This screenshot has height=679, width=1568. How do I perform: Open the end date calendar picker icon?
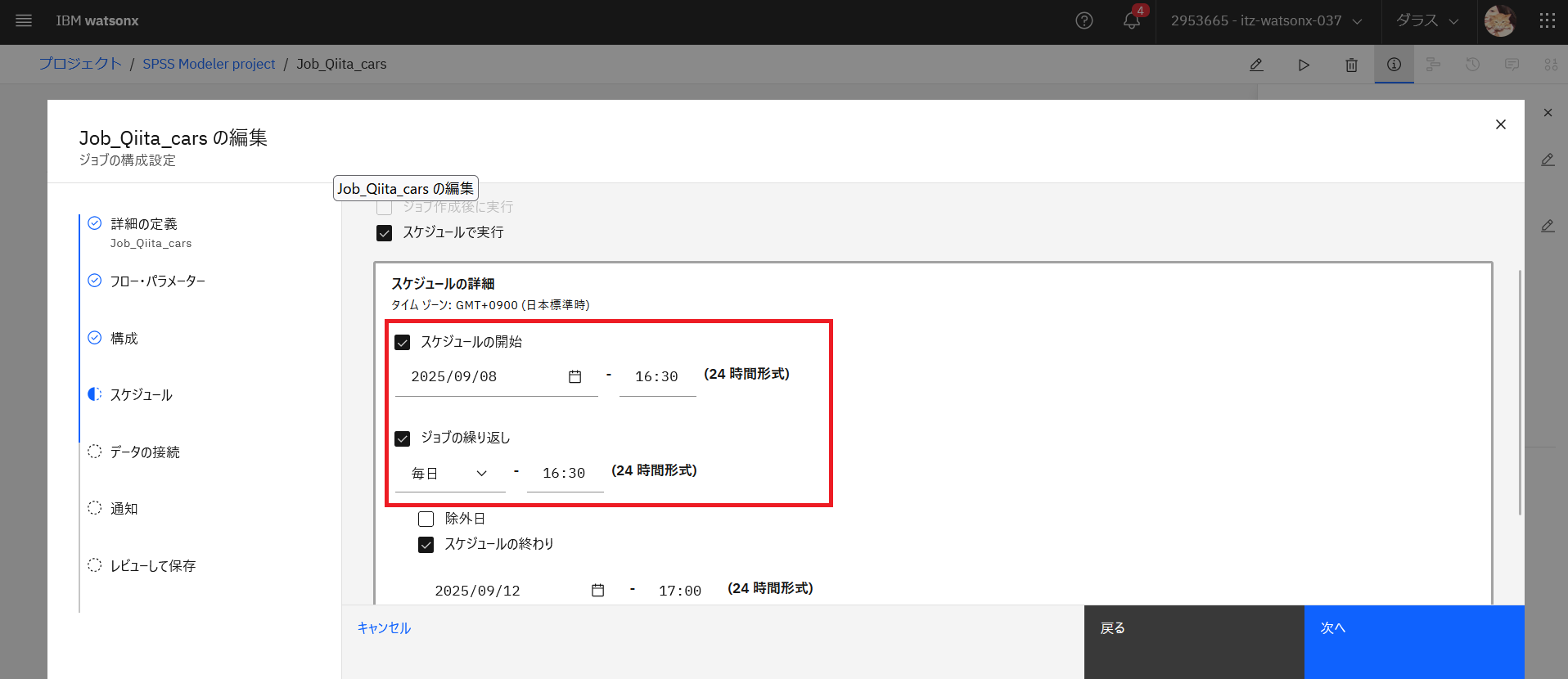pos(598,591)
